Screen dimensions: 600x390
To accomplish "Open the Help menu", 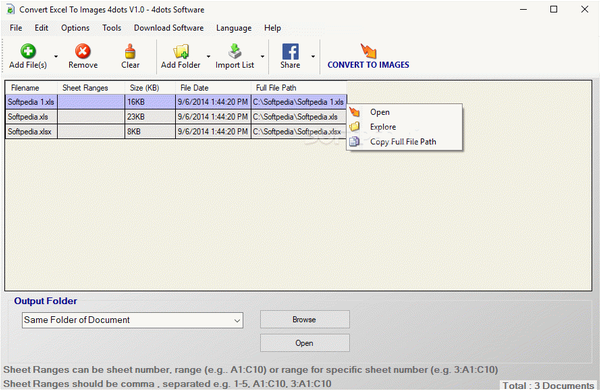I will tap(272, 28).
